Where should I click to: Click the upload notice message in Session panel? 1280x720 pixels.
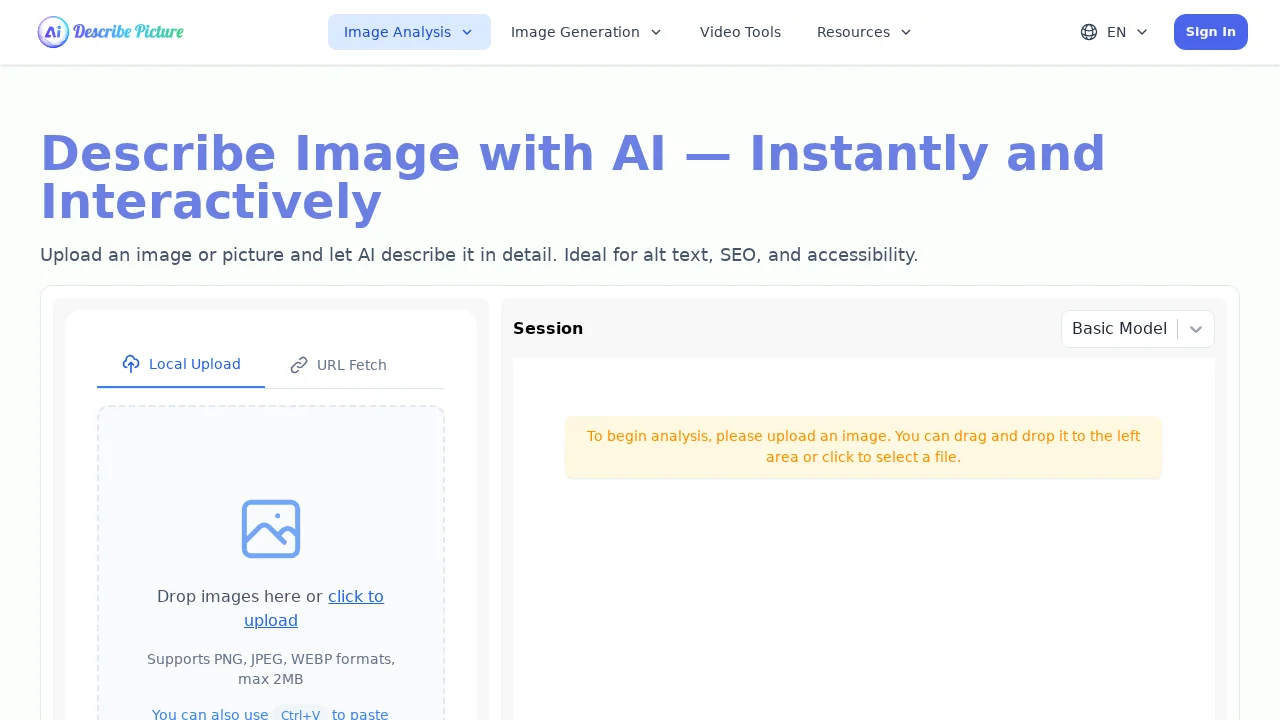(863, 447)
